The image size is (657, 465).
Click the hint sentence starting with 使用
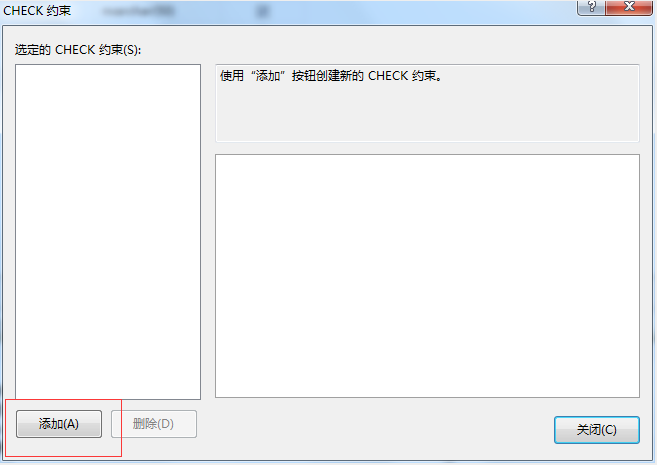331,76
